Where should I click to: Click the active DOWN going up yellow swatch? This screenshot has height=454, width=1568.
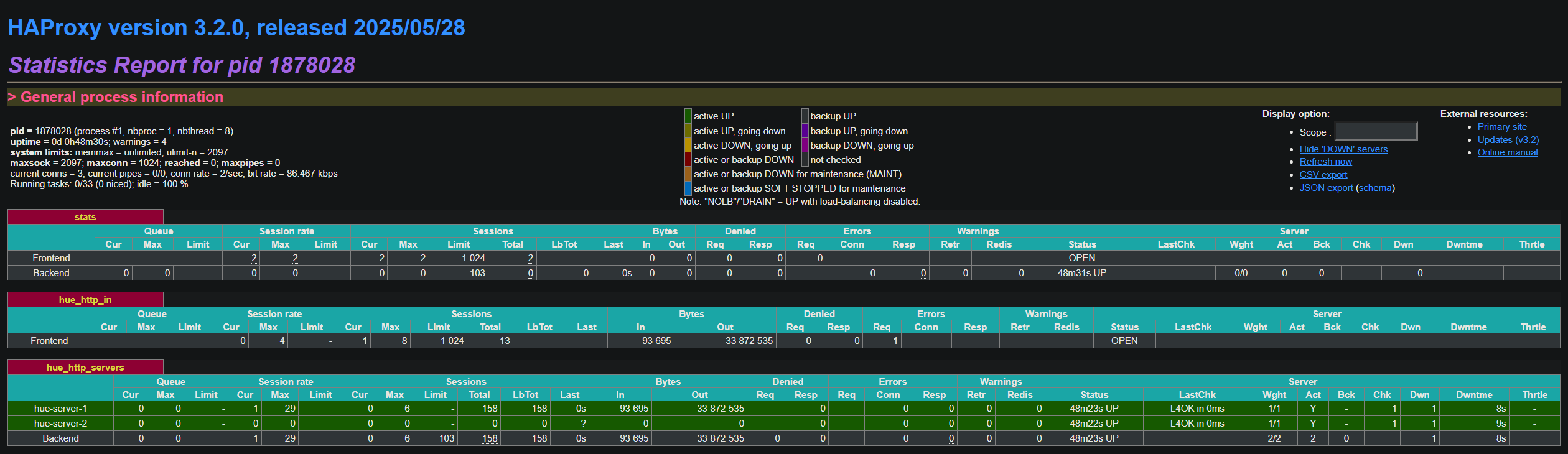(x=688, y=145)
